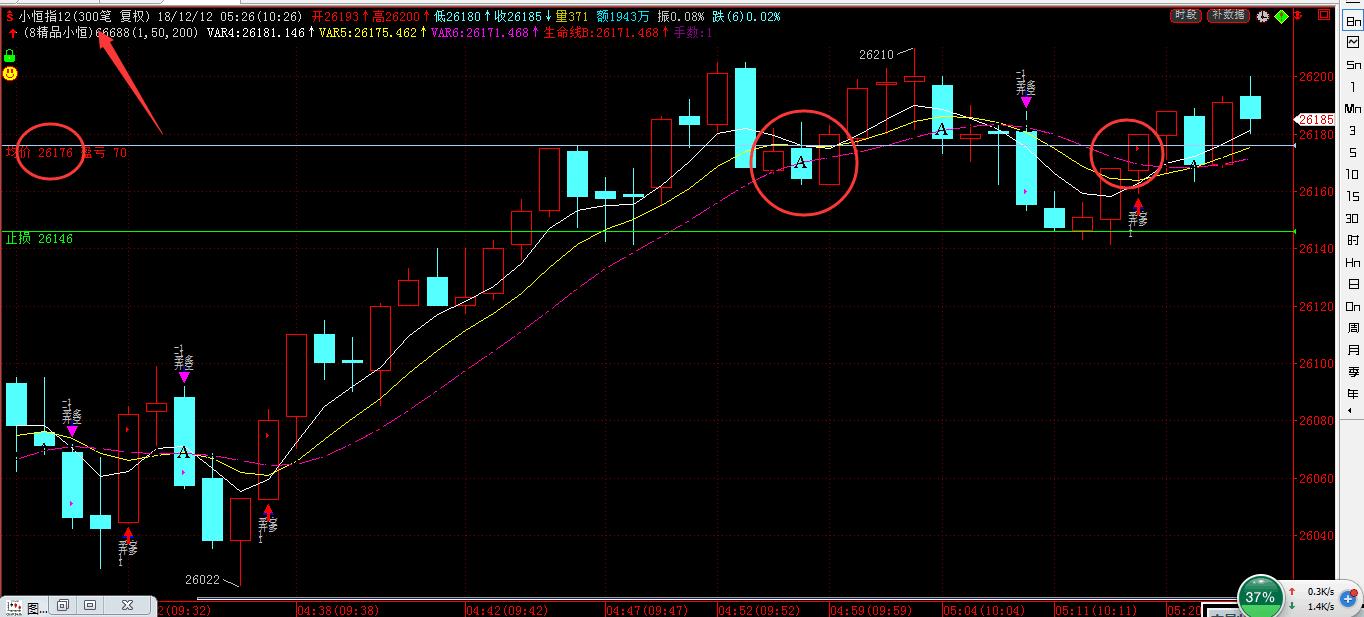The height and width of the screenshot is (617, 1364).
Task: Click the maximize-window icon in bottom-left toolbar
Action: [90, 606]
